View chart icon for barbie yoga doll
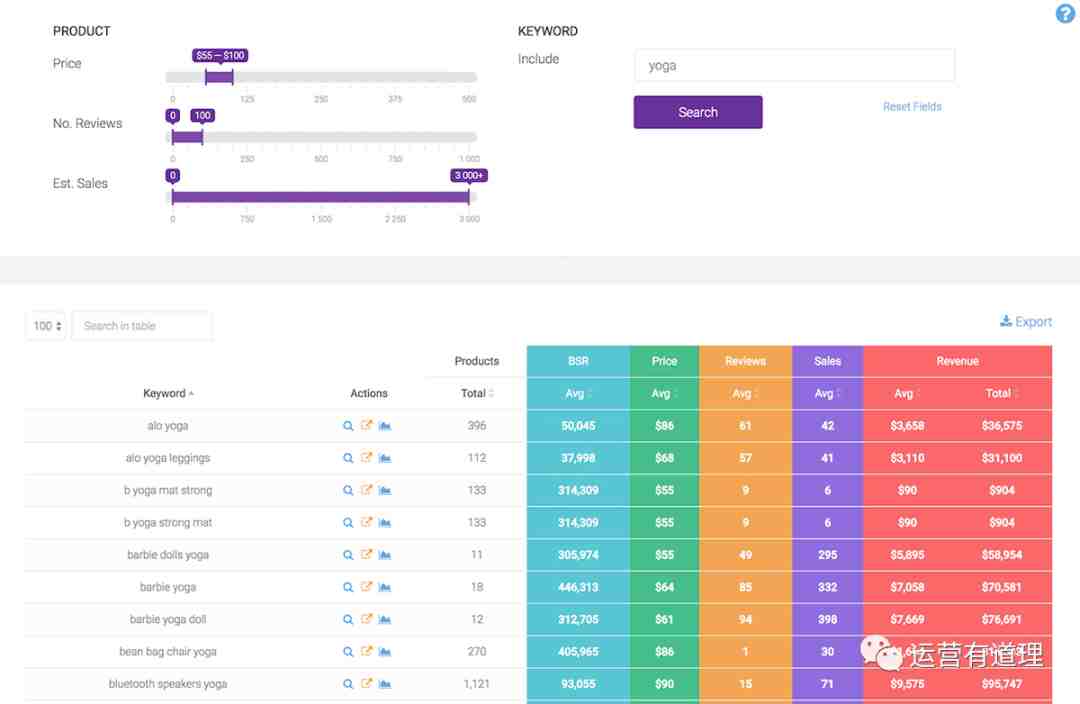The image size is (1080, 704). click(385, 619)
